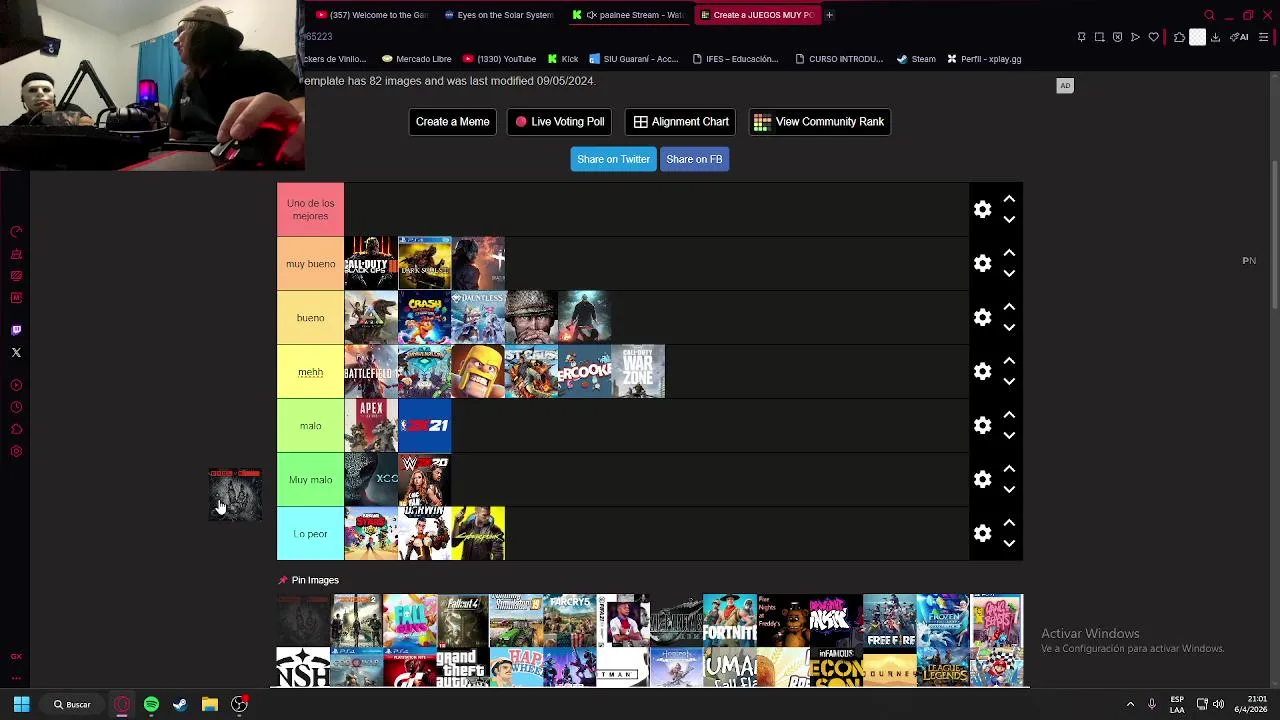Open Twitch in browser sidebar

[x=16, y=330]
